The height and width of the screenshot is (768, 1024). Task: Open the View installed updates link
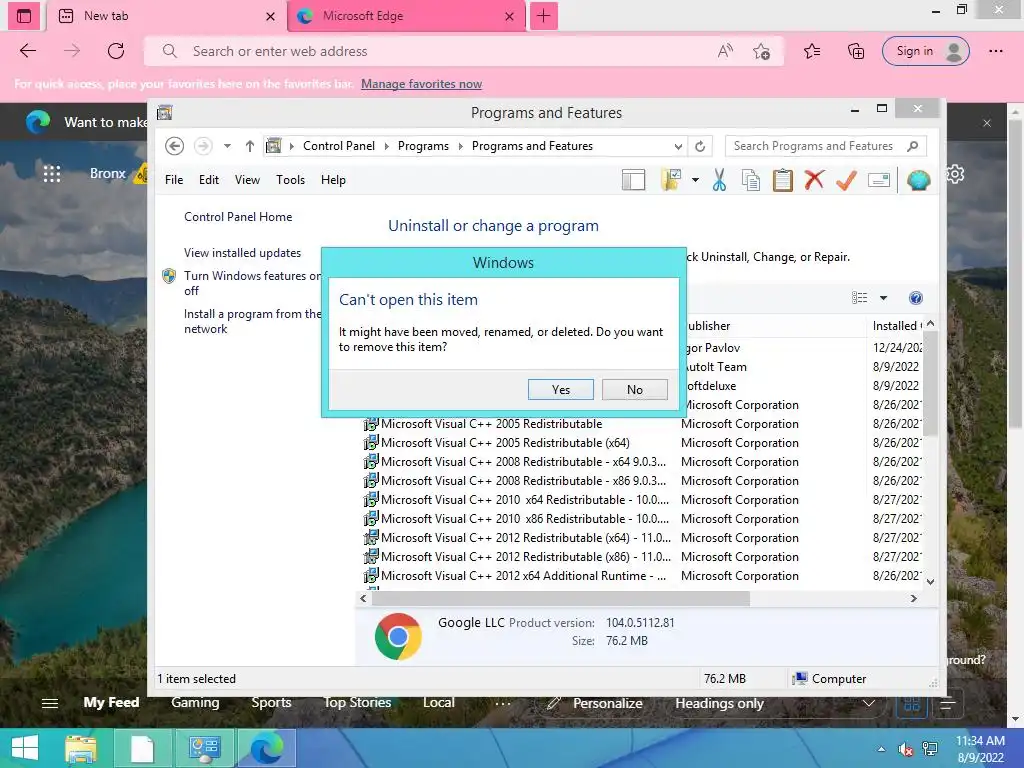[243, 253]
